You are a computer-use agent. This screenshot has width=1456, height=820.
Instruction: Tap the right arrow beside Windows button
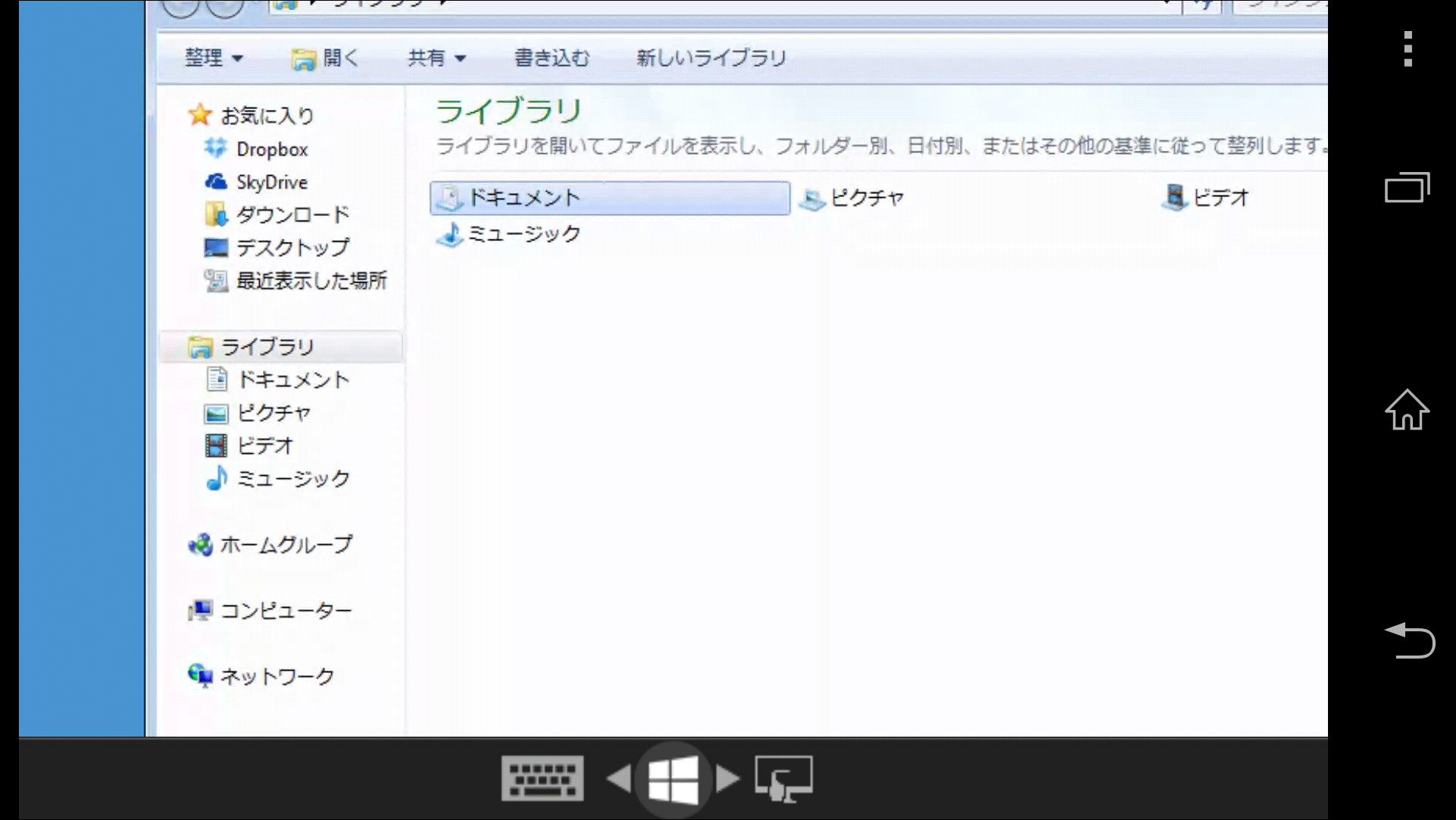click(x=727, y=778)
